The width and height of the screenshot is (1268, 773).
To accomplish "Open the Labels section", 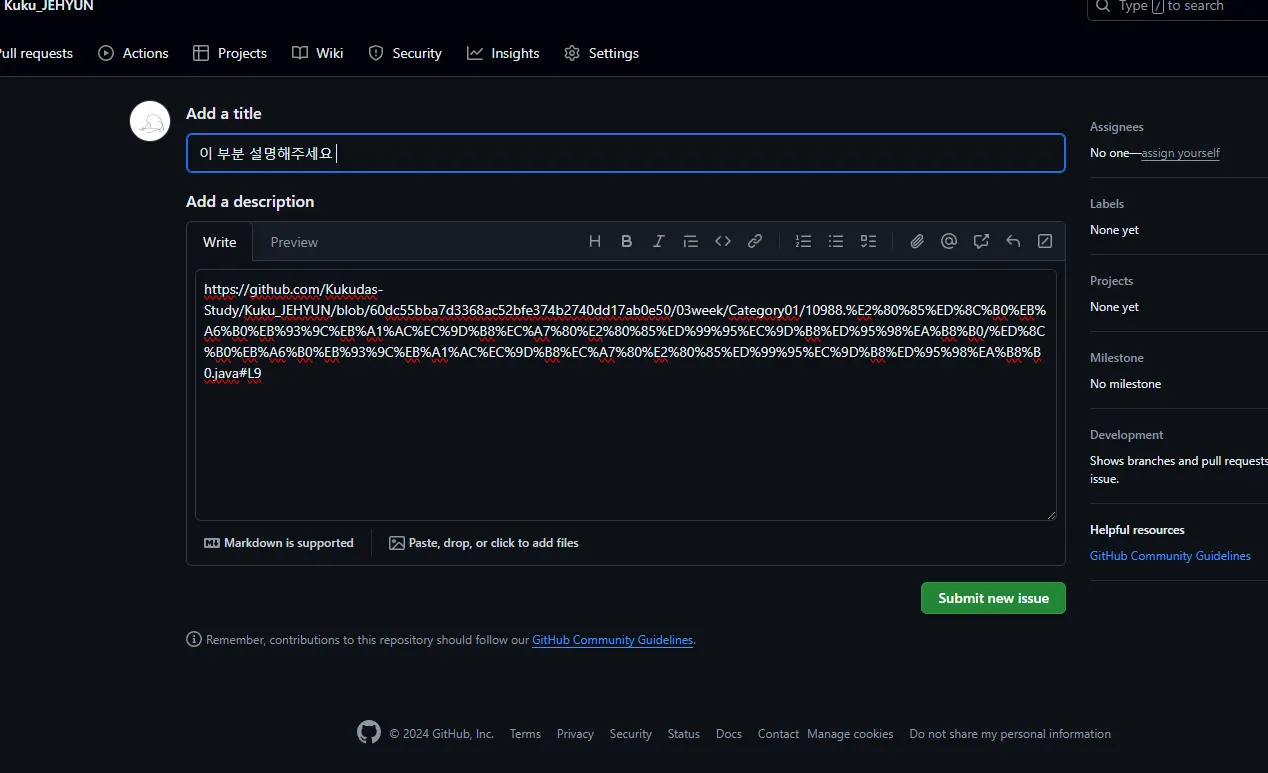I will point(1107,204).
